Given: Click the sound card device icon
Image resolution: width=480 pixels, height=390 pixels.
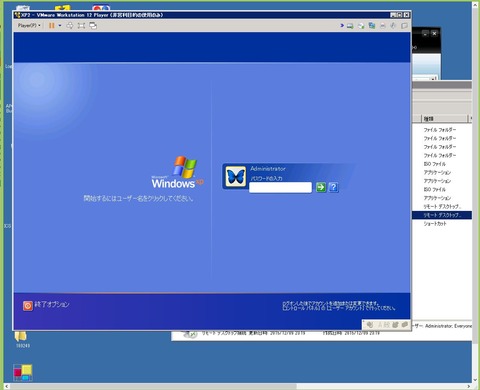Looking at the screenshot, I should [x=393, y=26].
